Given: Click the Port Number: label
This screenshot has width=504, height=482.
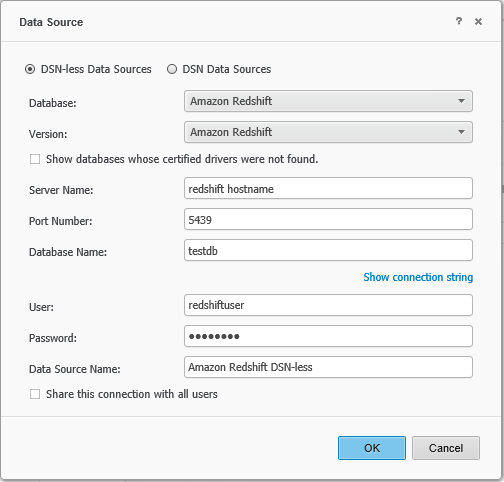Looking at the screenshot, I should 60,221.
